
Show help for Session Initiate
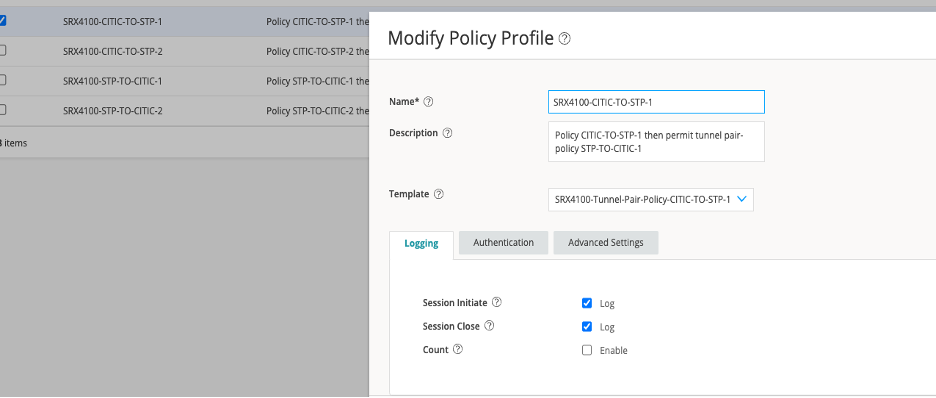497,303
